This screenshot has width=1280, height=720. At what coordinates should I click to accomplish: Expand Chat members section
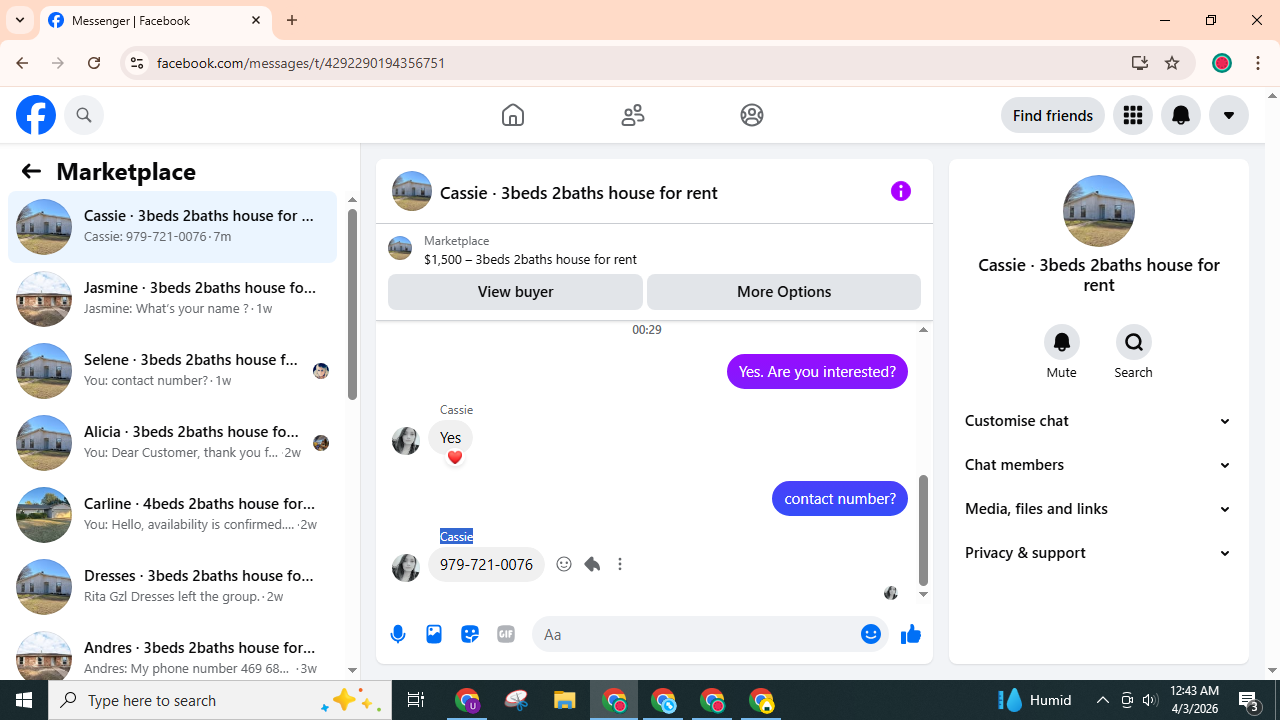point(1098,465)
